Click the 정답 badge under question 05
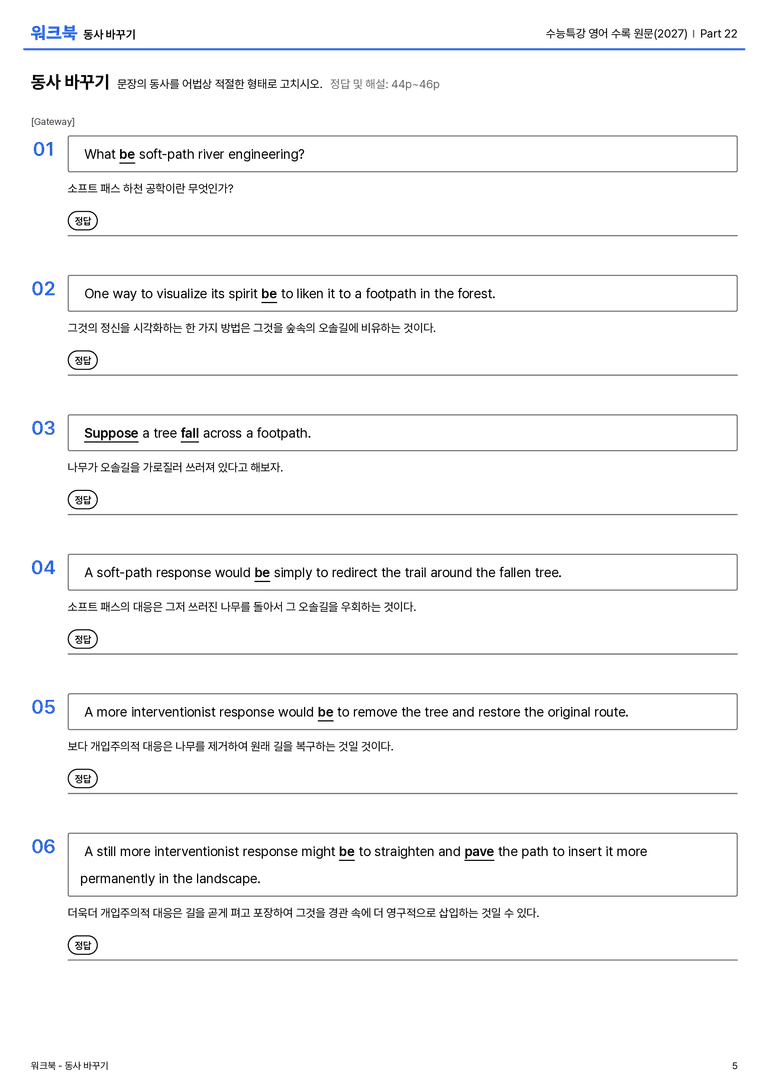The width and height of the screenshot is (768, 1087). [x=82, y=779]
